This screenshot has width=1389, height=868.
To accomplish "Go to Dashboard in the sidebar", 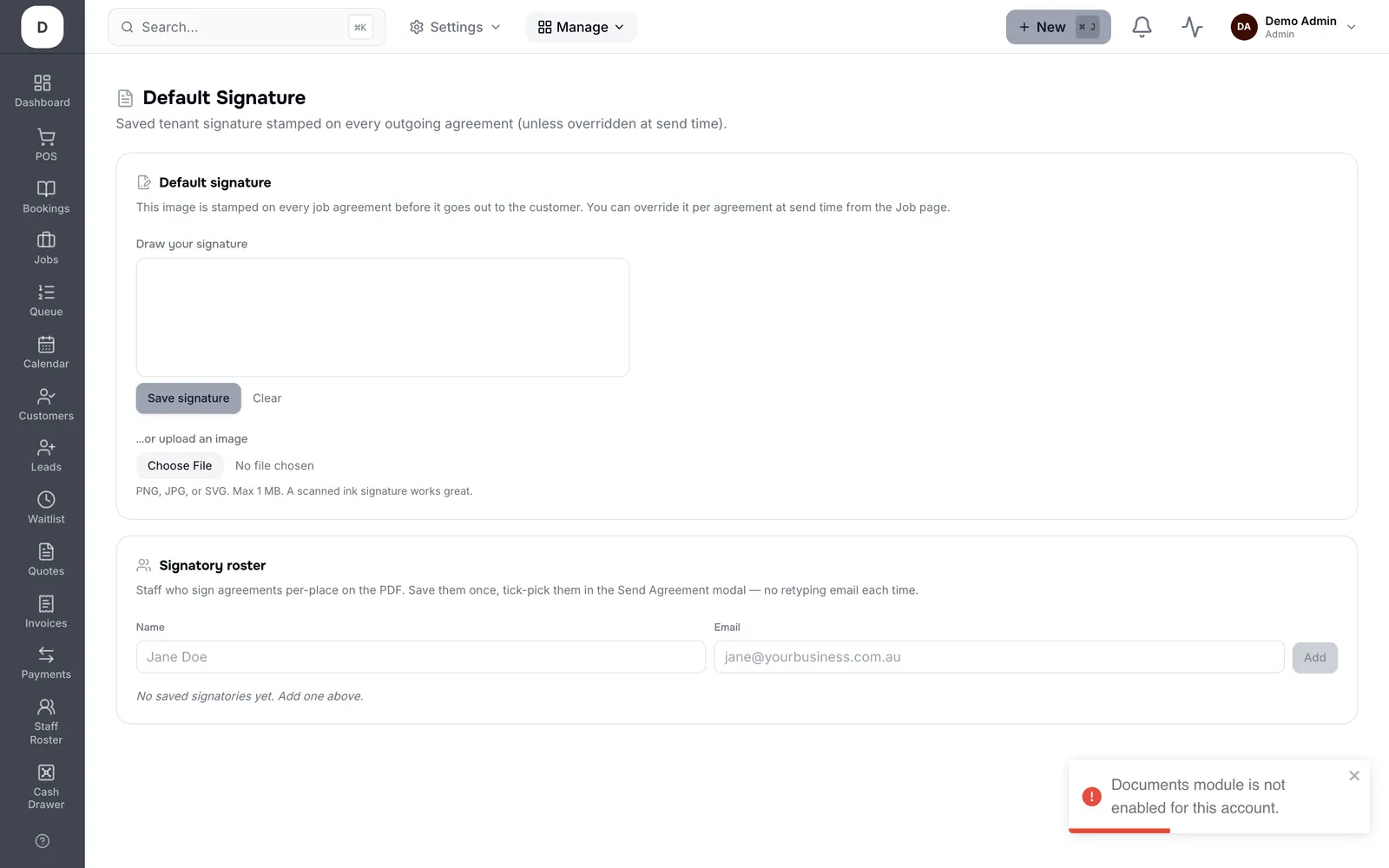I will pyautogui.click(x=43, y=91).
